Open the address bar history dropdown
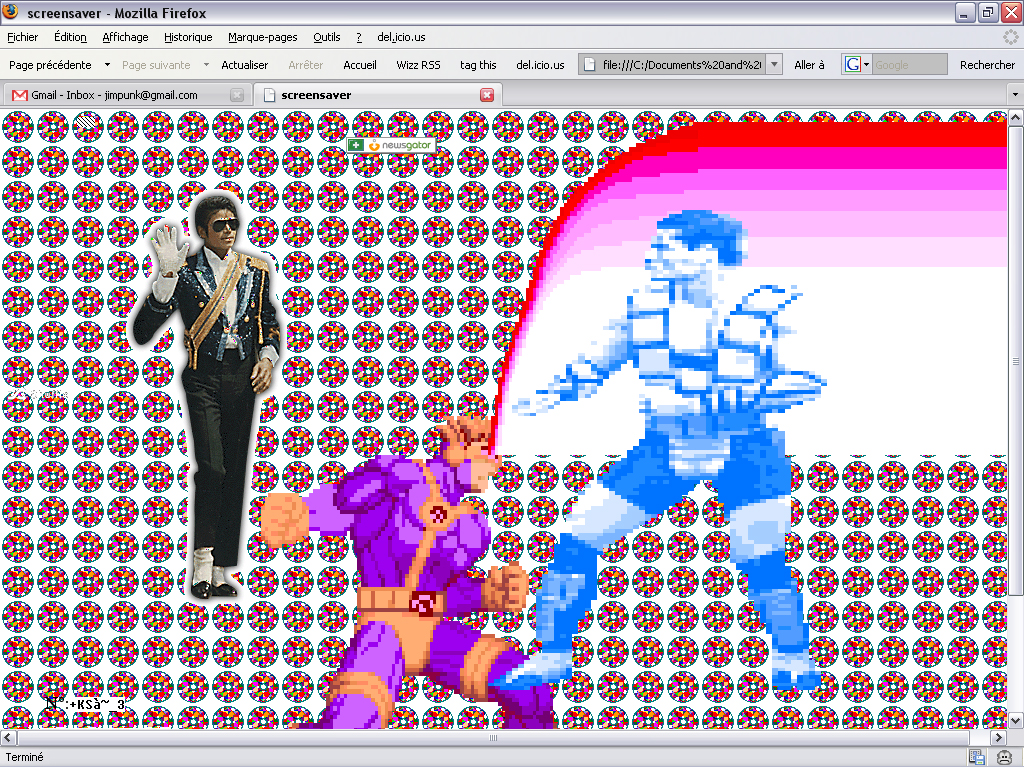The height and width of the screenshot is (768, 1024). 774,65
